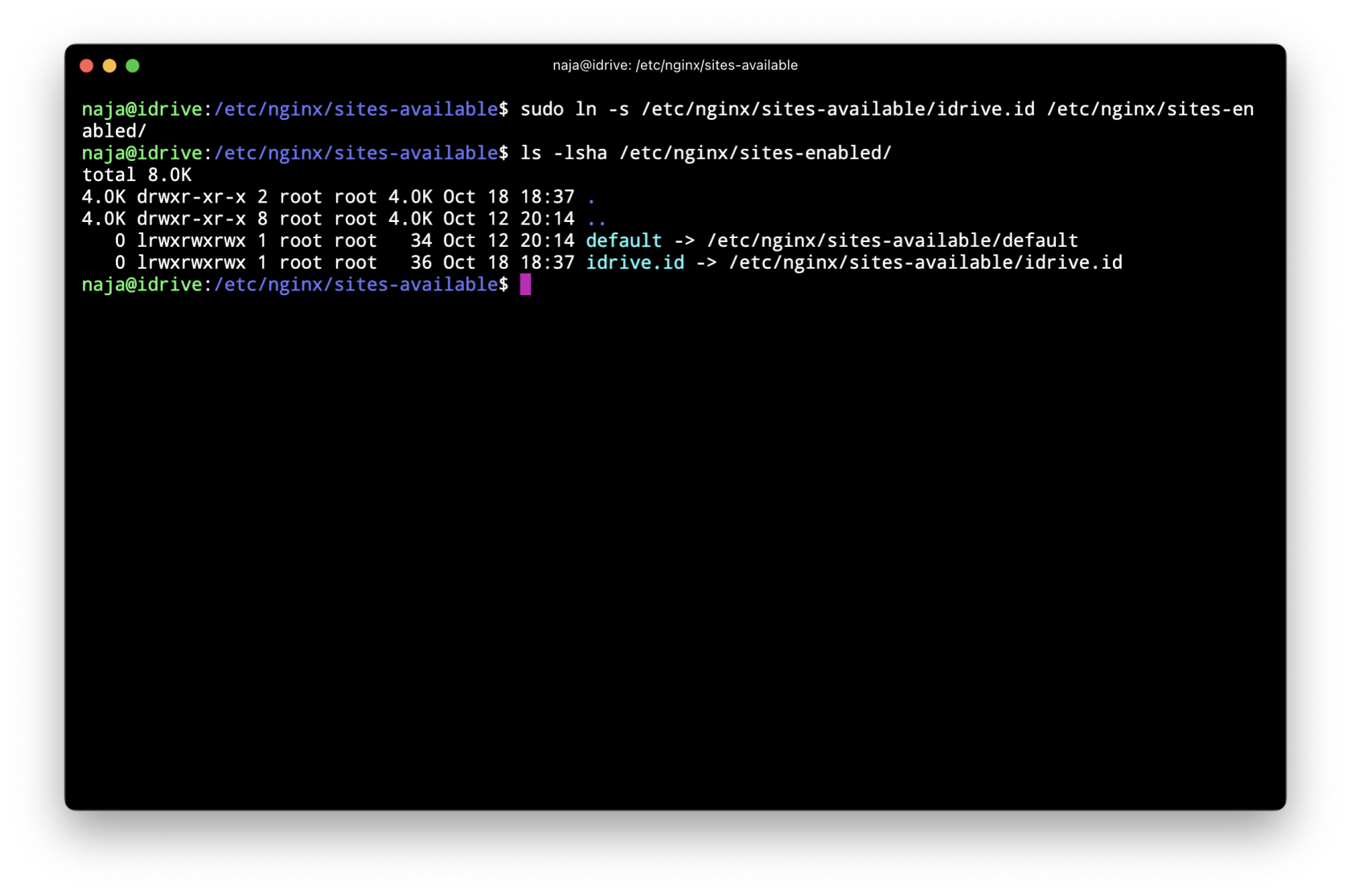This screenshot has height=896, width=1351.
Task: Click the window title naja@idrive: /etc/nginx/sites-available
Action: click(x=675, y=65)
